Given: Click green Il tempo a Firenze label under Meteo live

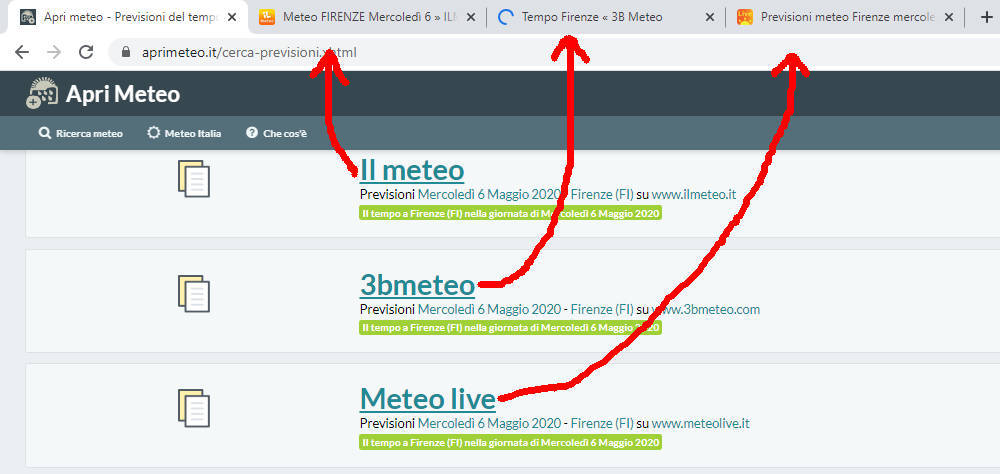Looking at the screenshot, I should point(510,442).
